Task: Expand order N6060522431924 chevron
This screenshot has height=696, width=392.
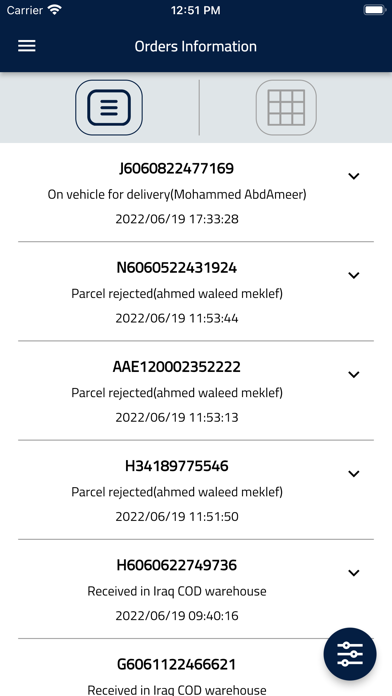Action: point(353,275)
